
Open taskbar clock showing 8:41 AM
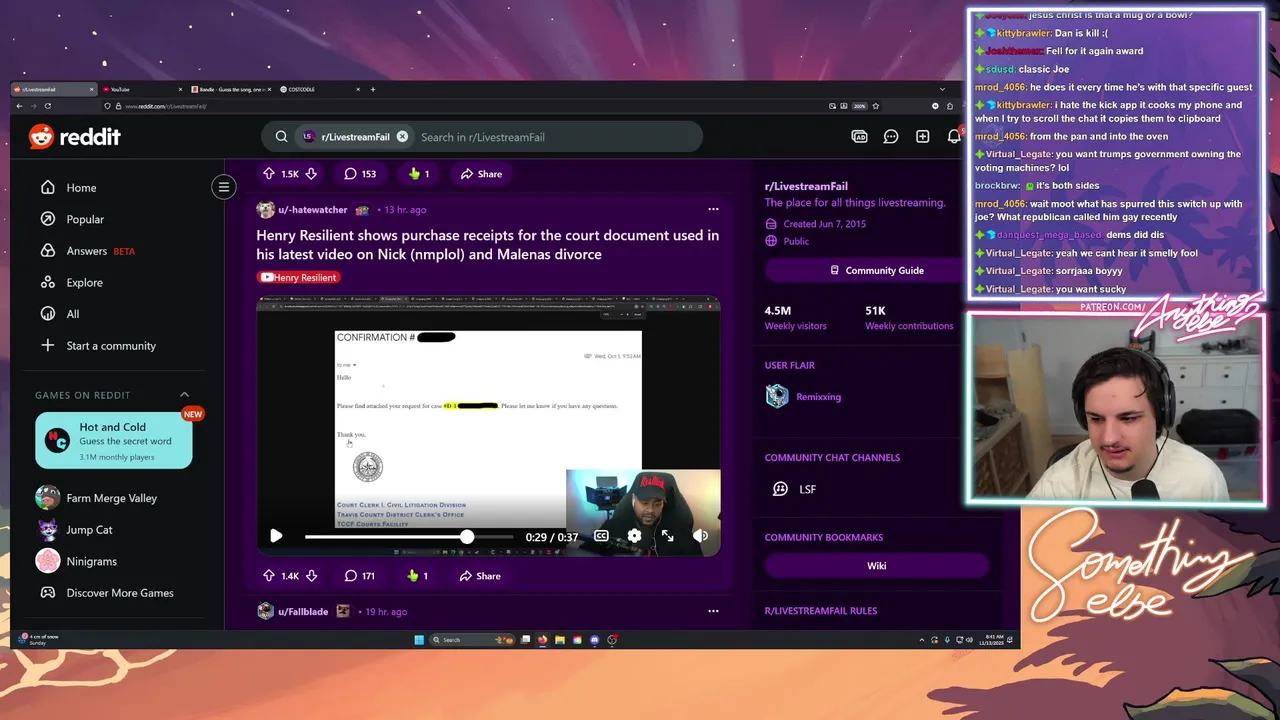[x=990, y=640]
